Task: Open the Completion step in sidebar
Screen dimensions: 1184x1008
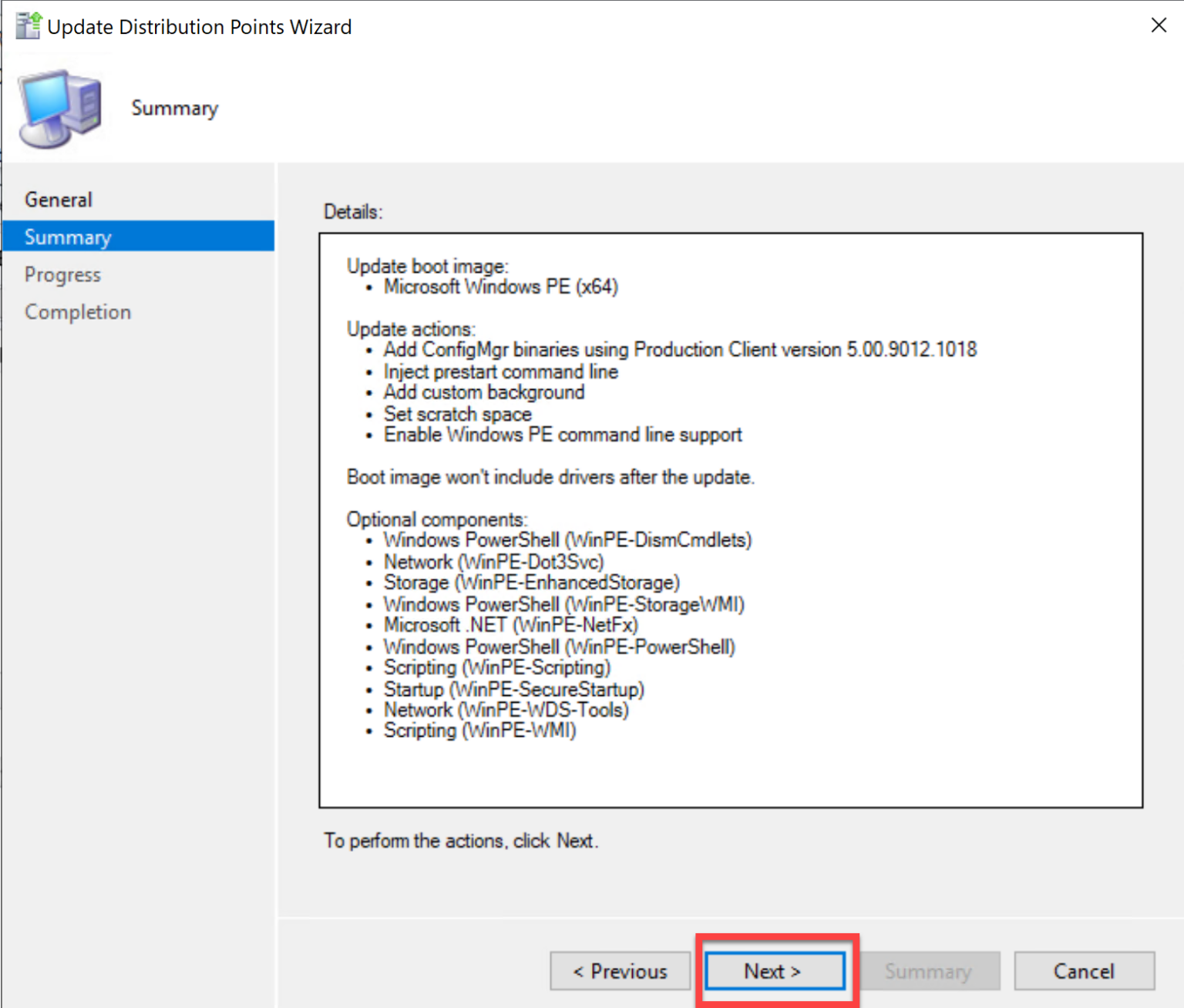Action: click(77, 311)
